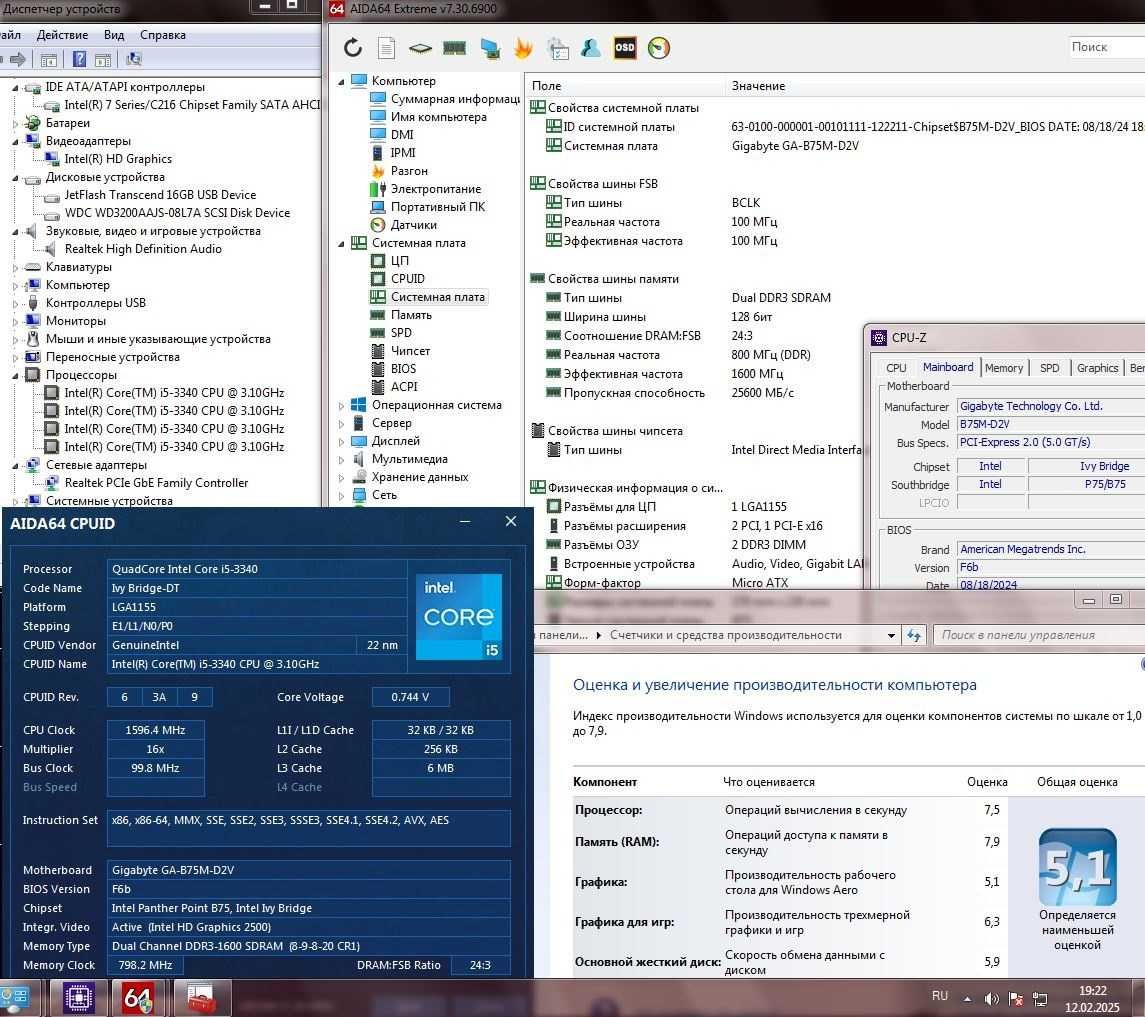This screenshot has height=1017, width=1145.
Task: Open the control panel address bar dropdown
Action: click(x=891, y=635)
